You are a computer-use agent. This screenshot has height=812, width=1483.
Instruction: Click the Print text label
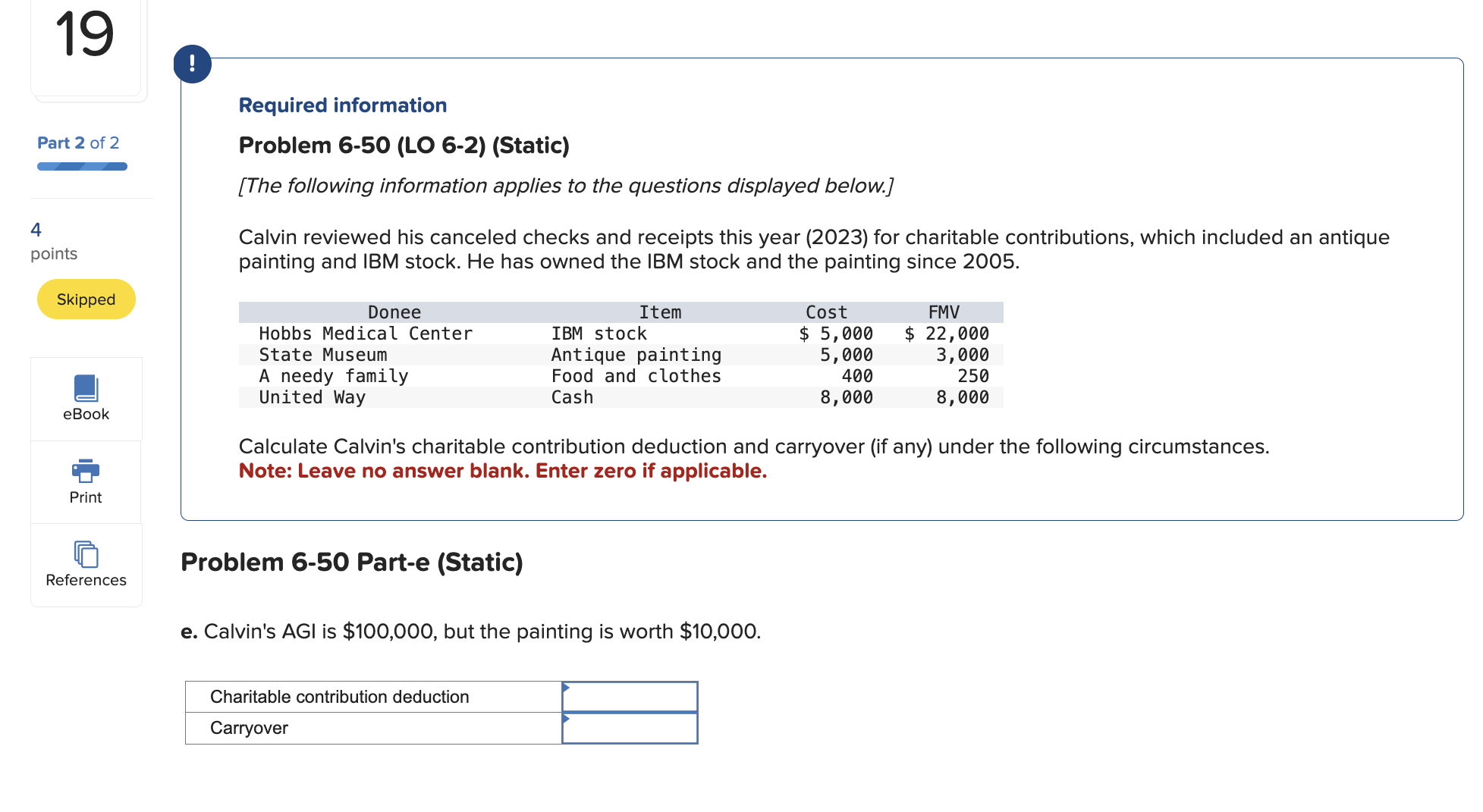click(x=86, y=497)
